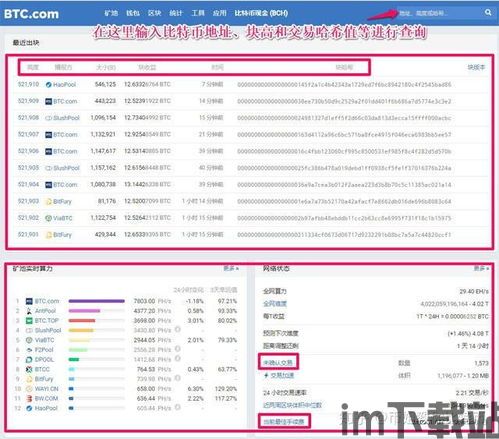499x439 pixels.
Task: Open the 区块 navigation menu
Action: point(154,13)
